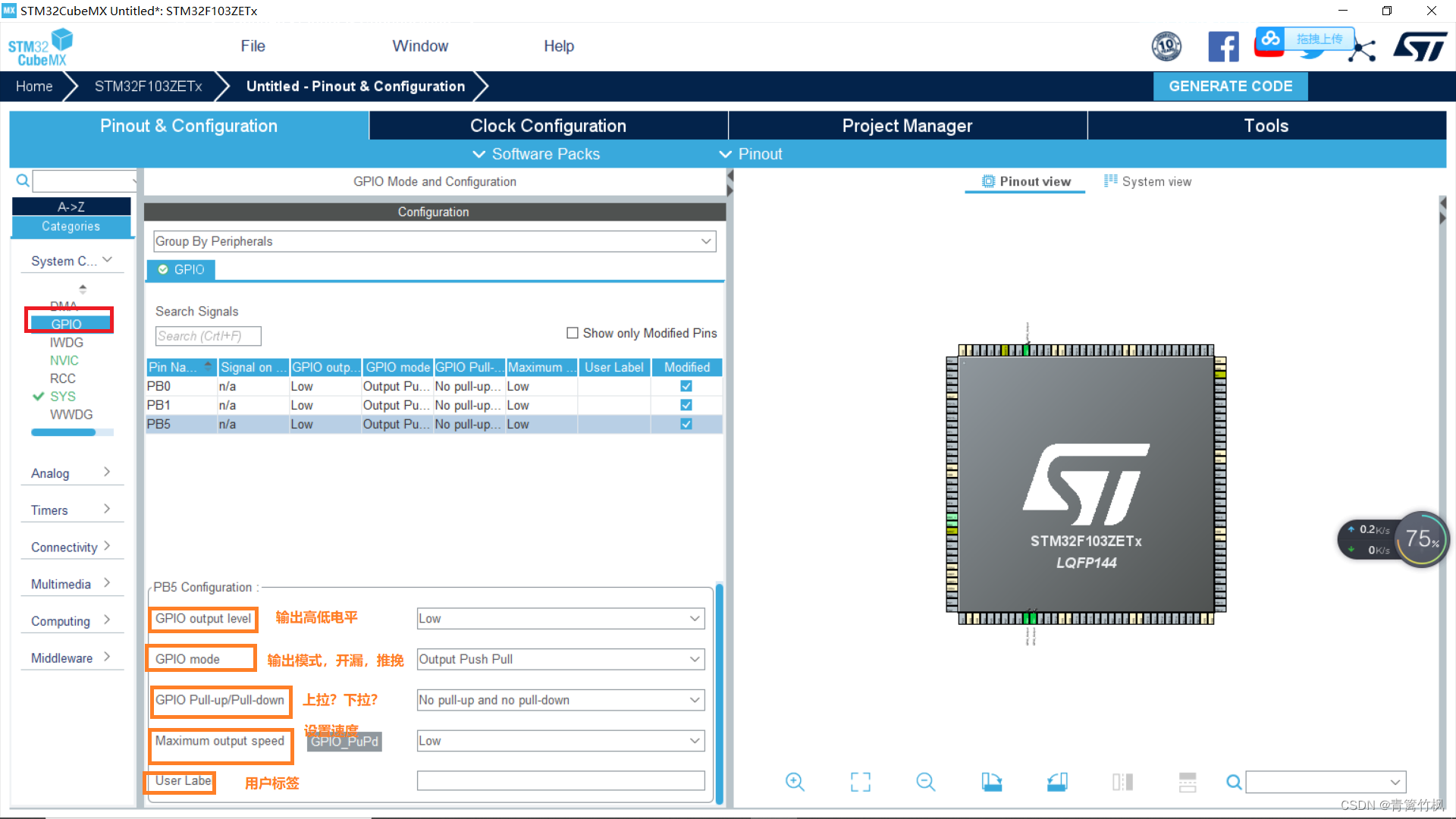Select the Pinout view tab
This screenshot has width=1456, height=819.
(1026, 181)
